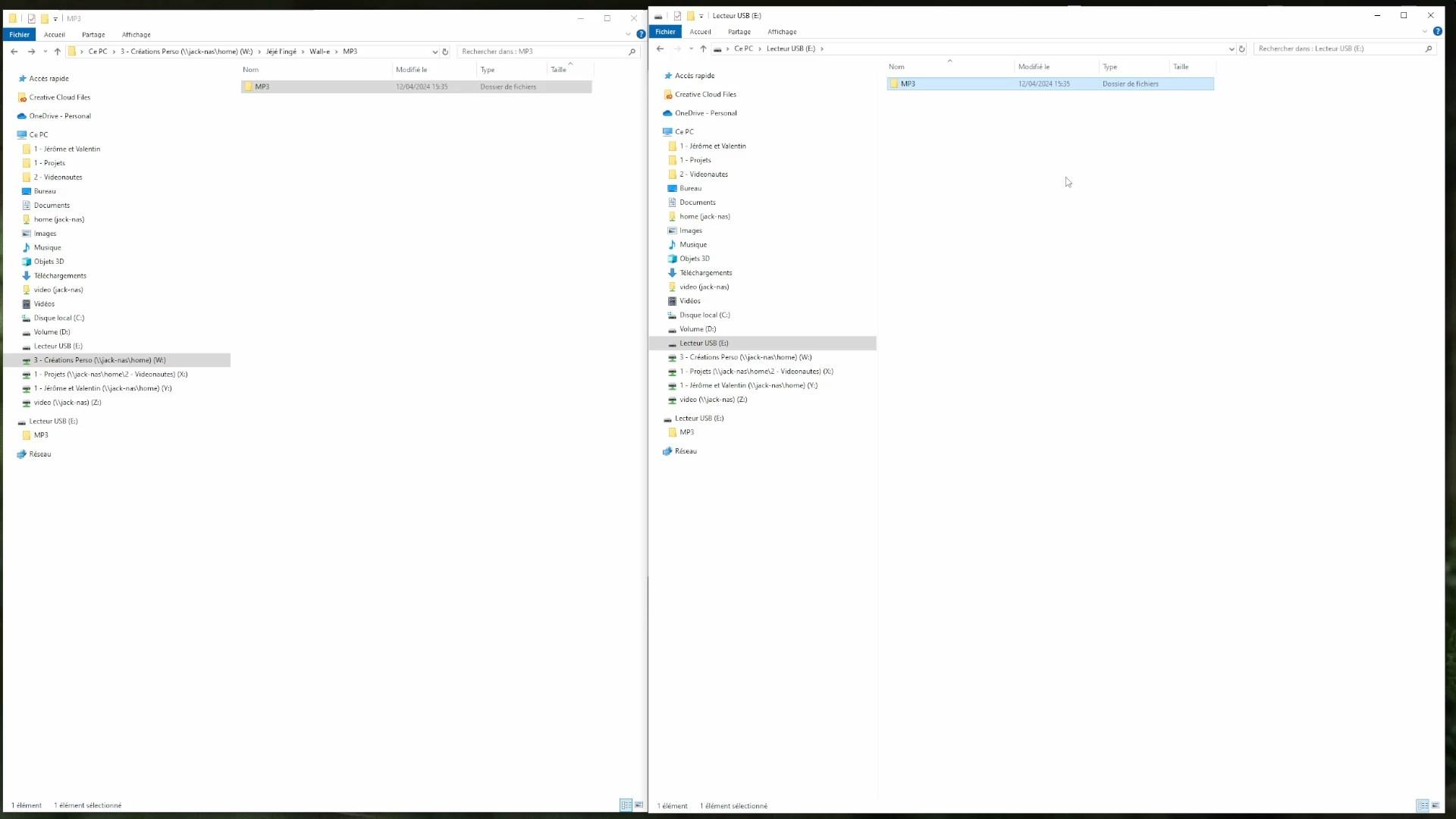
Task: Open Partage tab in Lecteur USB window
Action: coord(739,31)
